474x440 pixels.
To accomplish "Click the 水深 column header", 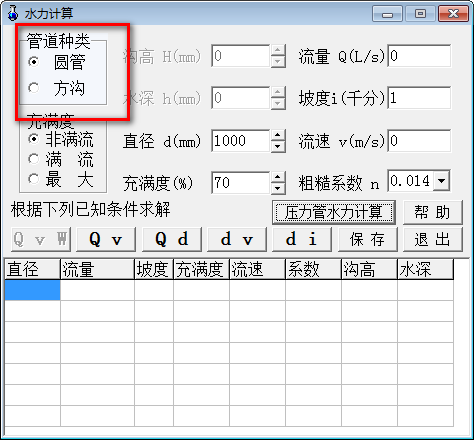I will (425, 269).
